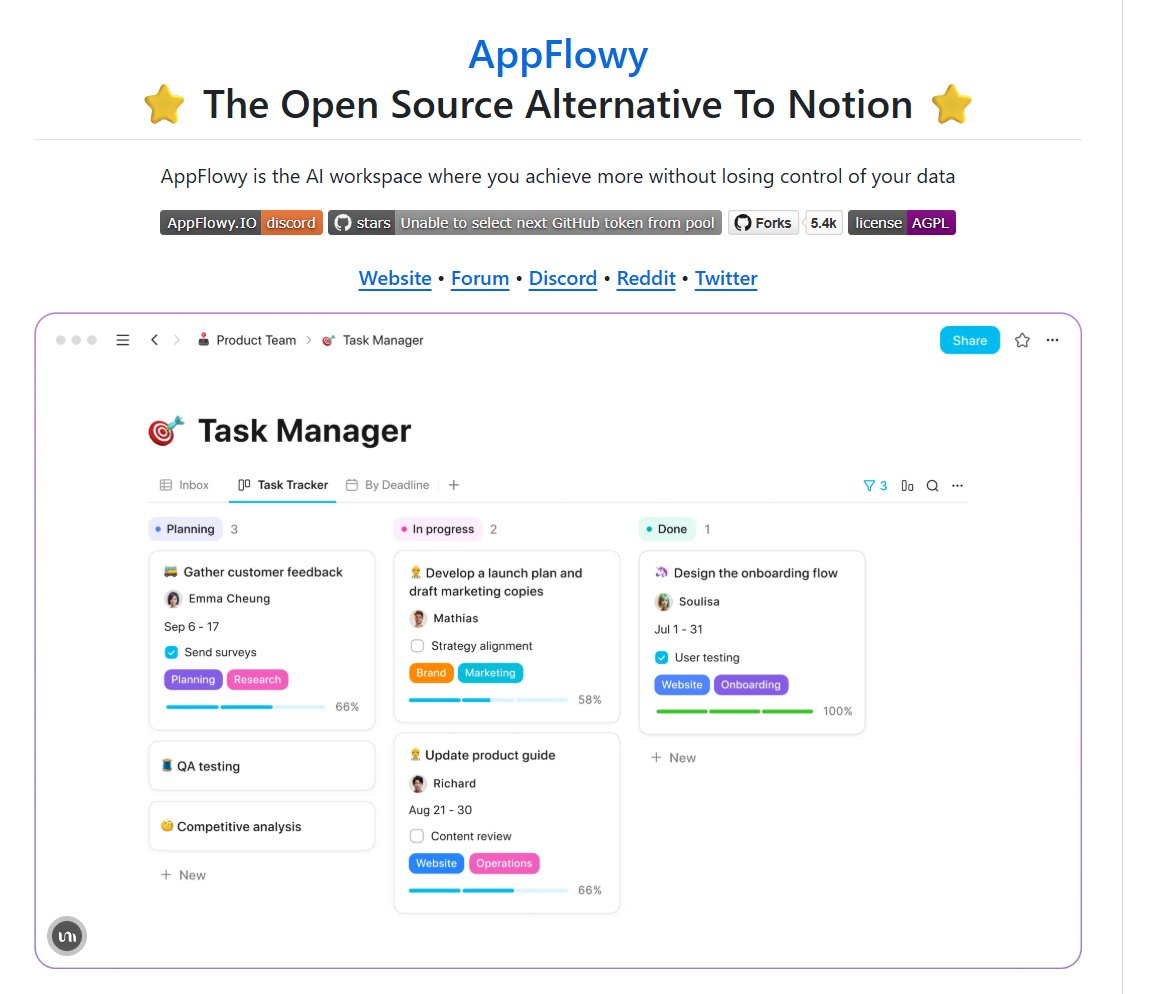Add a new view with the plus icon
This screenshot has width=1153, height=994.
[x=454, y=485]
